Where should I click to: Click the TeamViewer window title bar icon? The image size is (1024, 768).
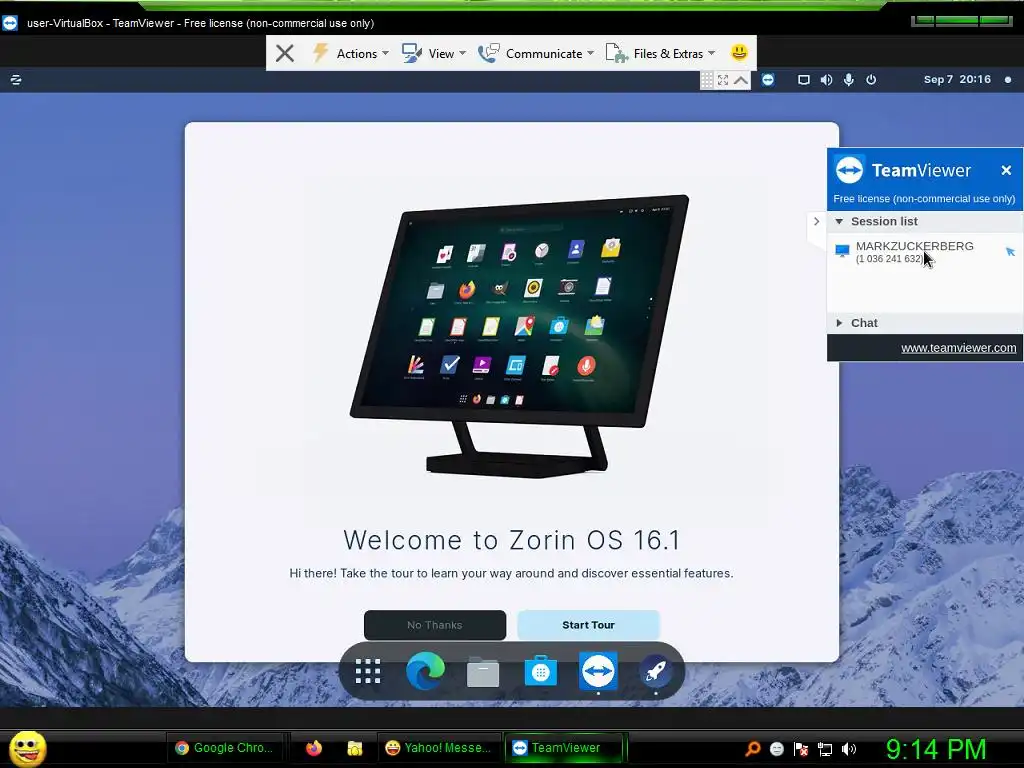pos(10,23)
